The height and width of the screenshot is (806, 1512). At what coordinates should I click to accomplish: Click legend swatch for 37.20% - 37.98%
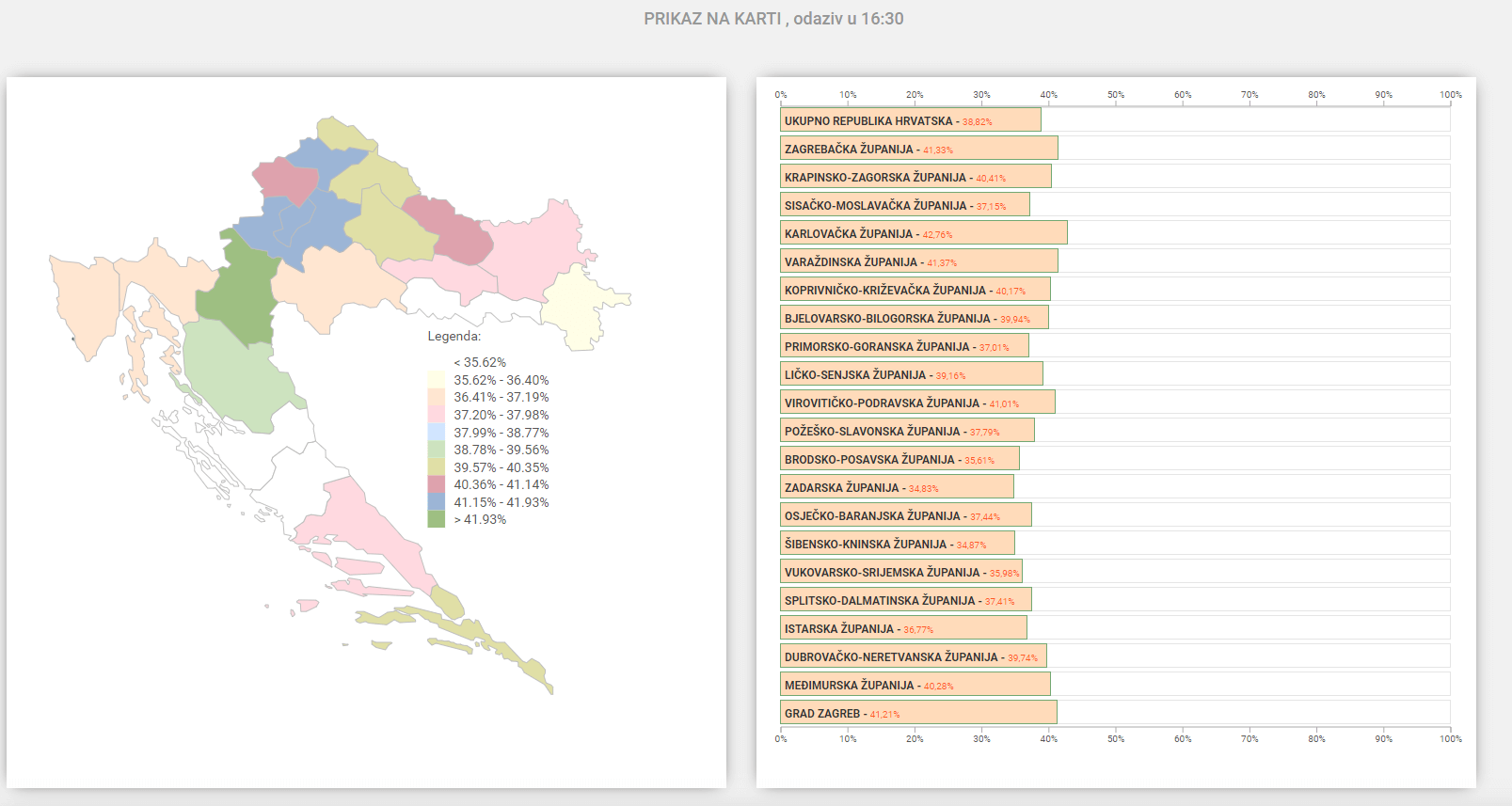point(437,414)
